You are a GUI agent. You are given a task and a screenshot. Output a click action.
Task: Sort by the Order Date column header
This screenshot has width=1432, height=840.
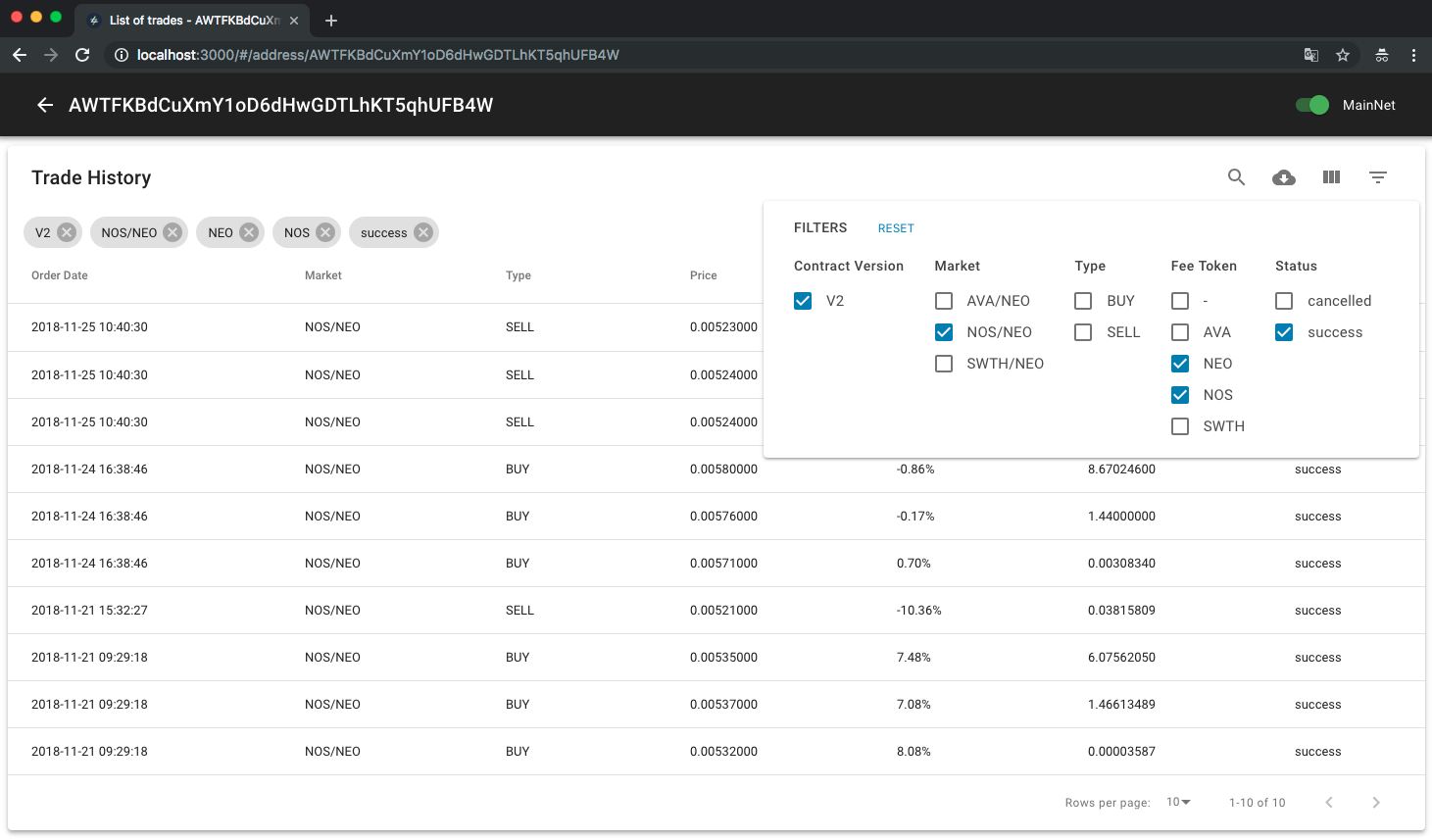[x=60, y=275]
